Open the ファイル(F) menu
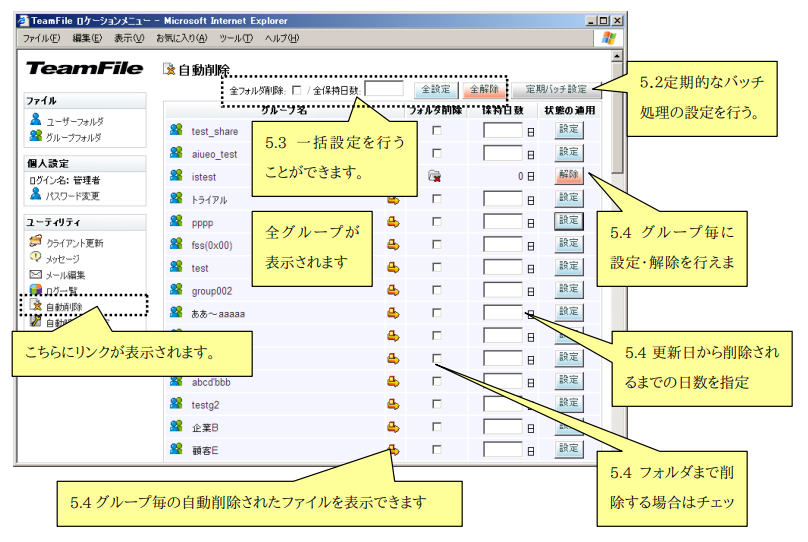The width and height of the screenshot is (808, 542). 42,38
